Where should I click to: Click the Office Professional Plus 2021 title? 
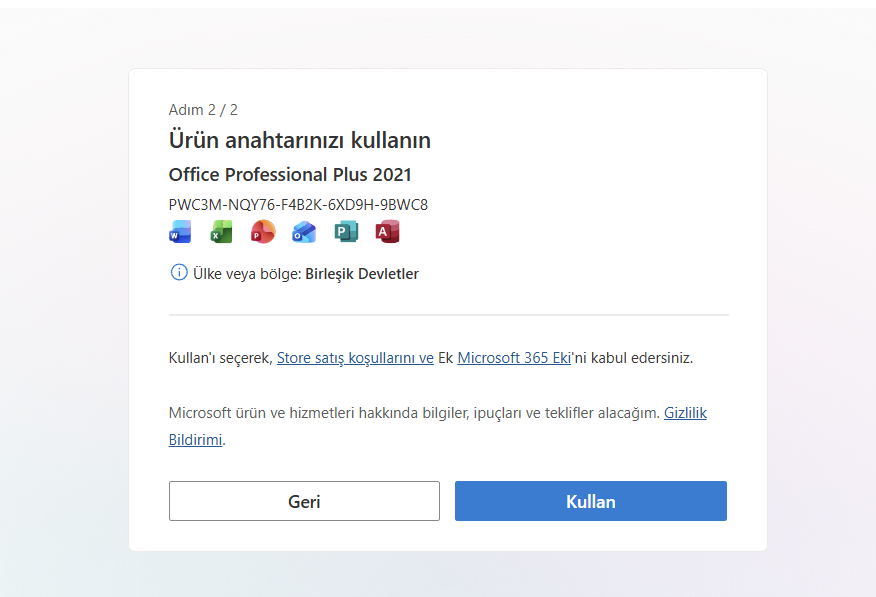pos(290,175)
